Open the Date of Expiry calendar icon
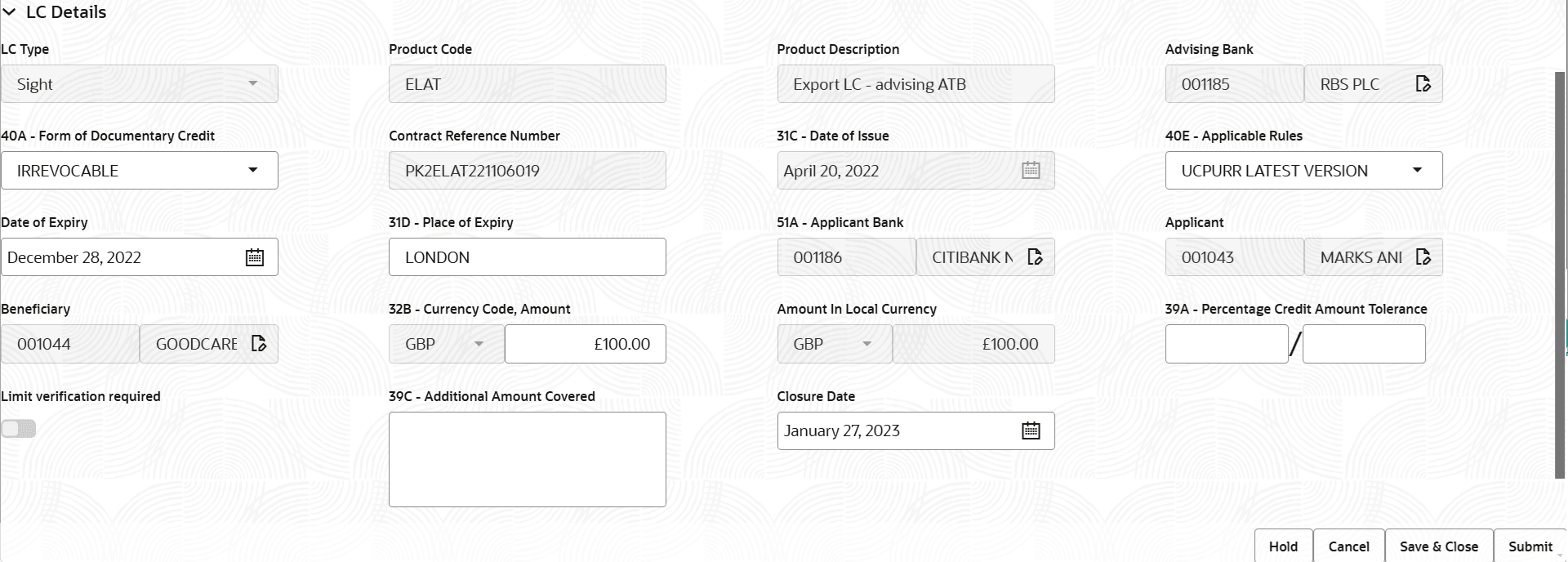 254,256
